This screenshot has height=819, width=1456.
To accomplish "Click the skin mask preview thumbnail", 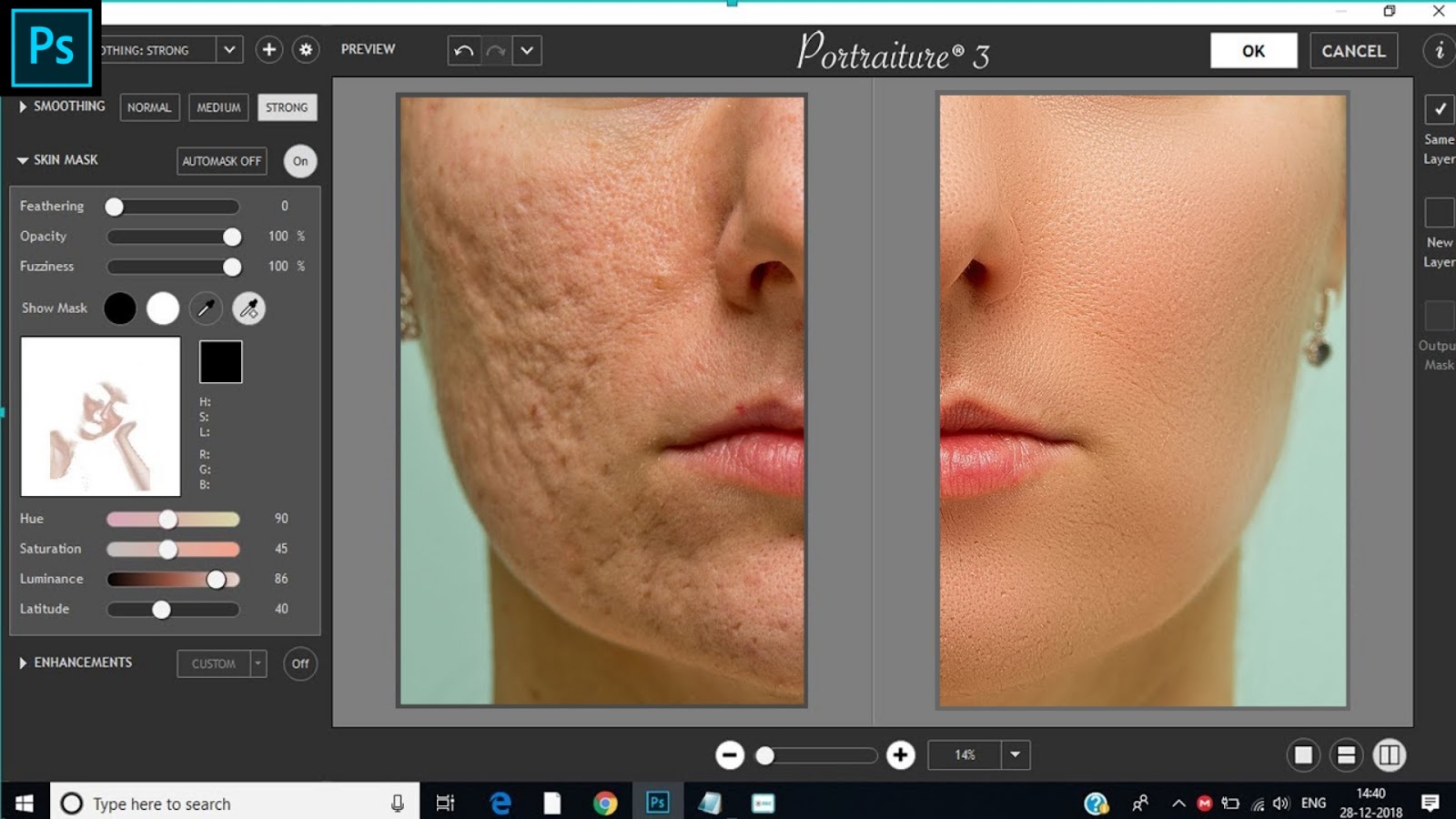I will 101,417.
